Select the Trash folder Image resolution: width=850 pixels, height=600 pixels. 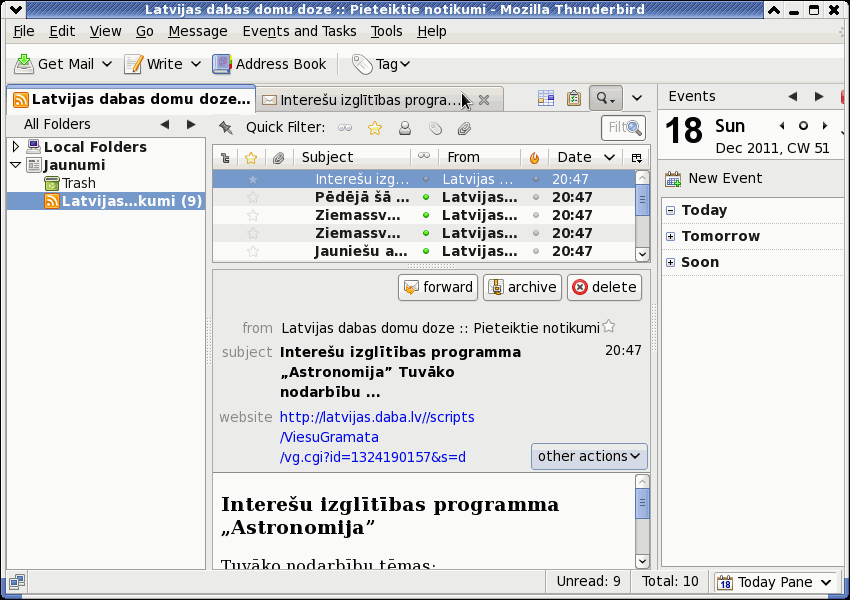[x=70, y=183]
